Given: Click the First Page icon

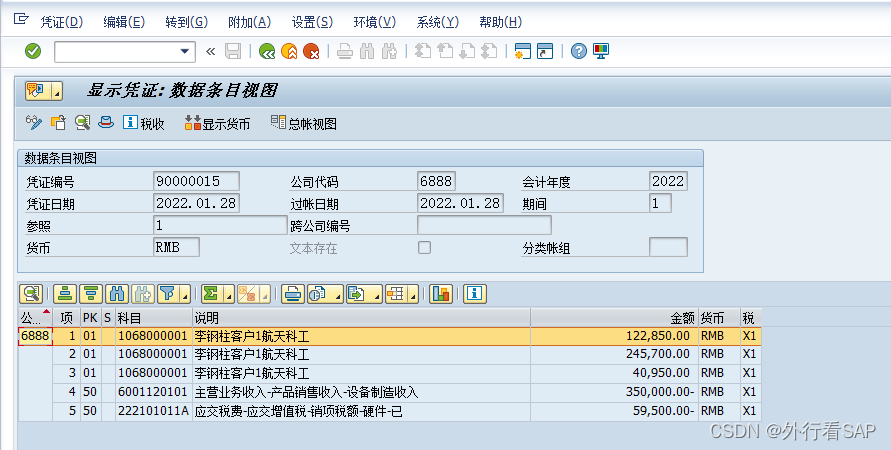Looking at the screenshot, I should pyautogui.click(x=422, y=52).
